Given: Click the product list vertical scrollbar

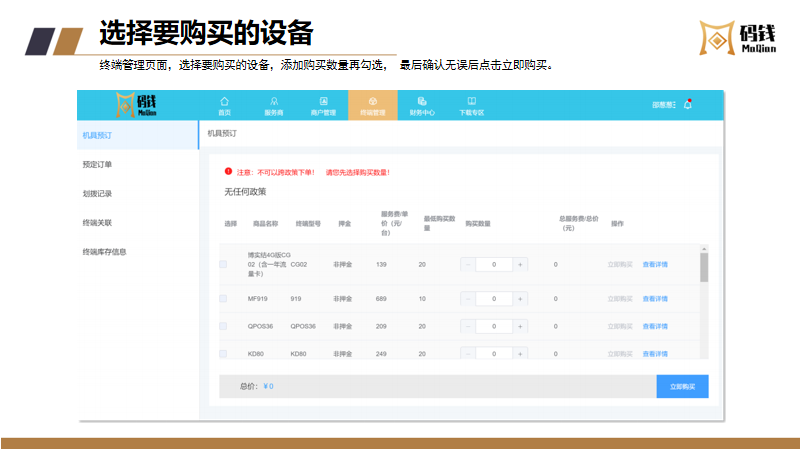Looking at the screenshot, I should point(704,268).
